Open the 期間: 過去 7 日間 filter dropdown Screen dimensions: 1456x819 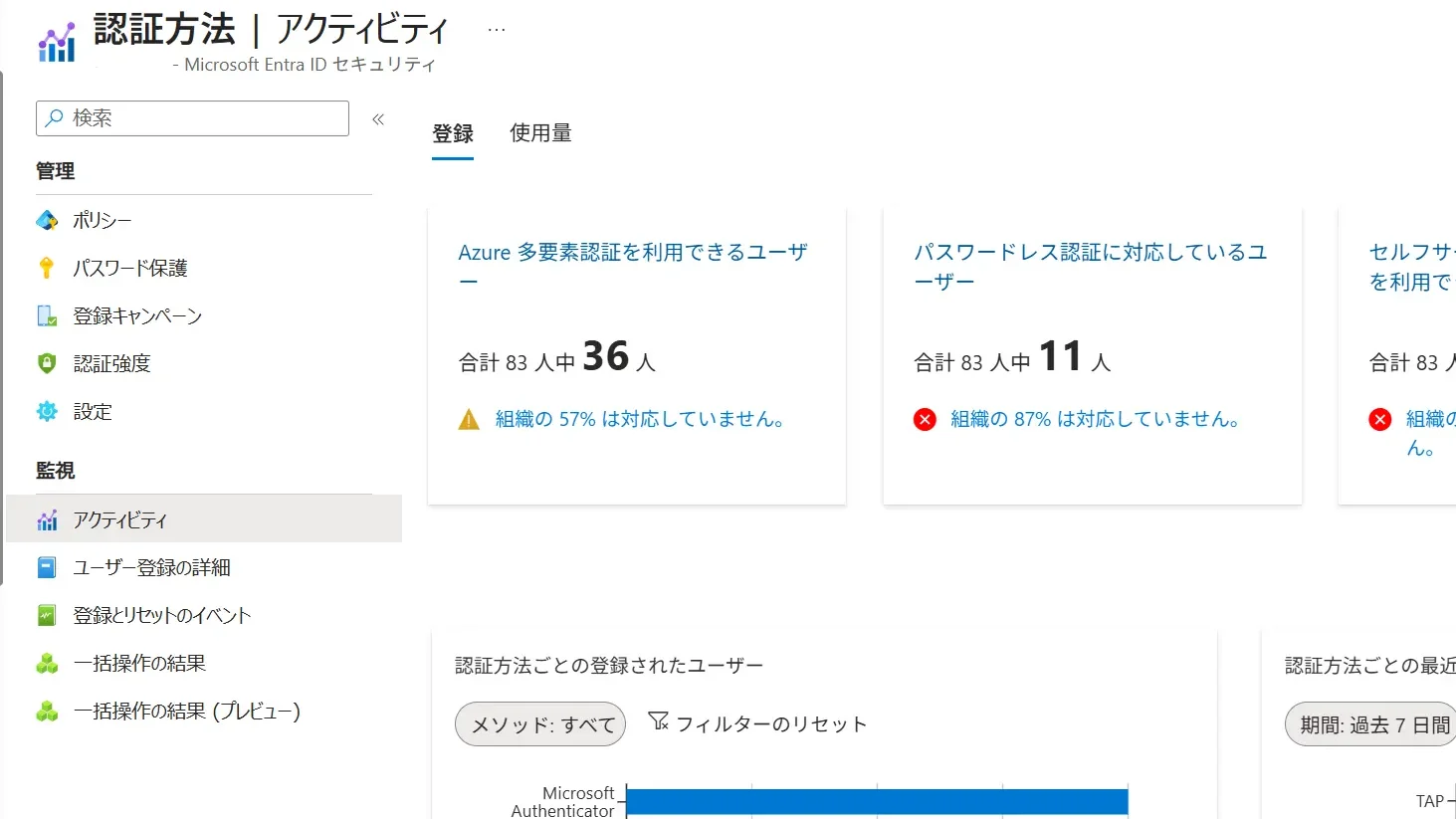coord(1370,724)
